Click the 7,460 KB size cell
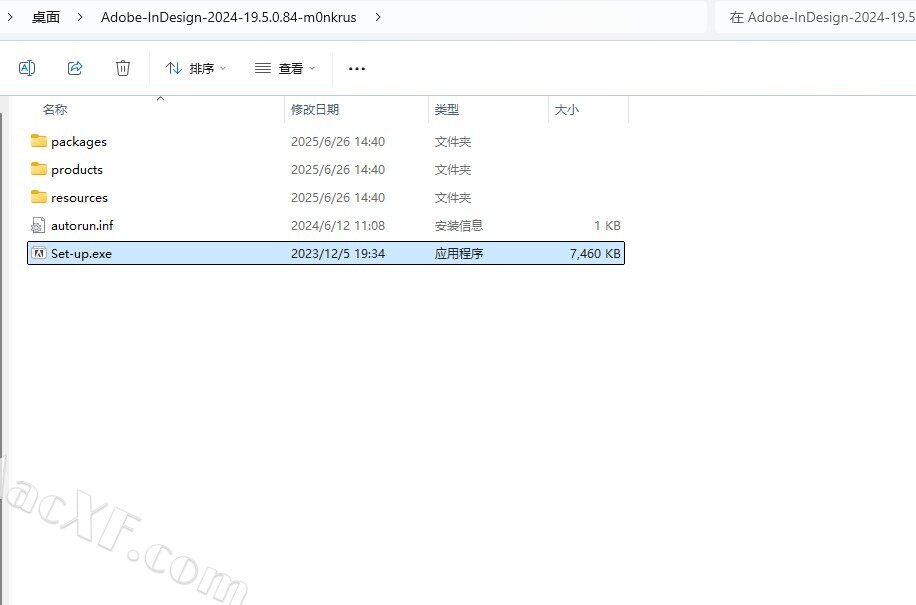 coord(595,253)
